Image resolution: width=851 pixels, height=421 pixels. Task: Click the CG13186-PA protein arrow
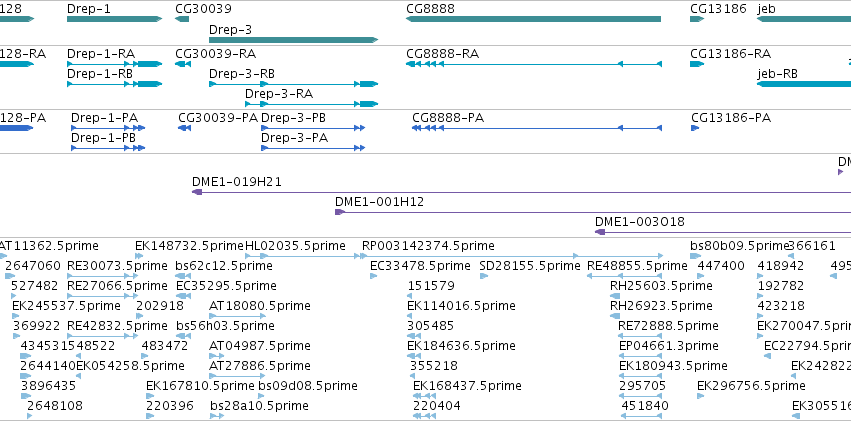695,128
